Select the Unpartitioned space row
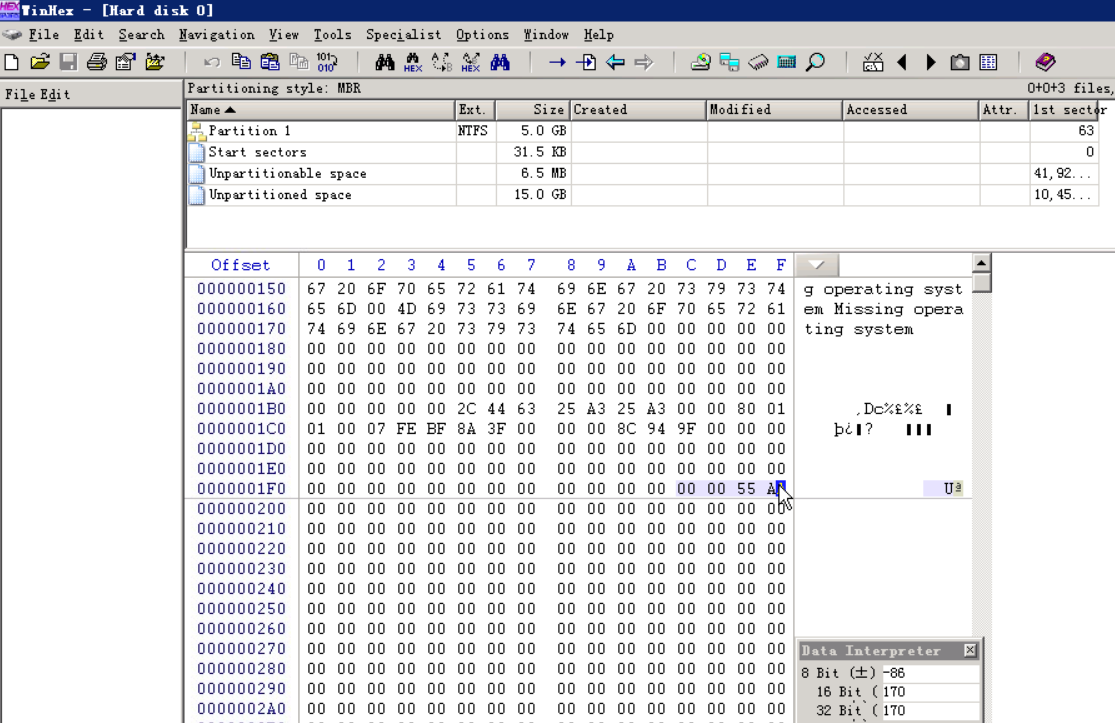Screen dimensions: 1115x723 point(644,195)
